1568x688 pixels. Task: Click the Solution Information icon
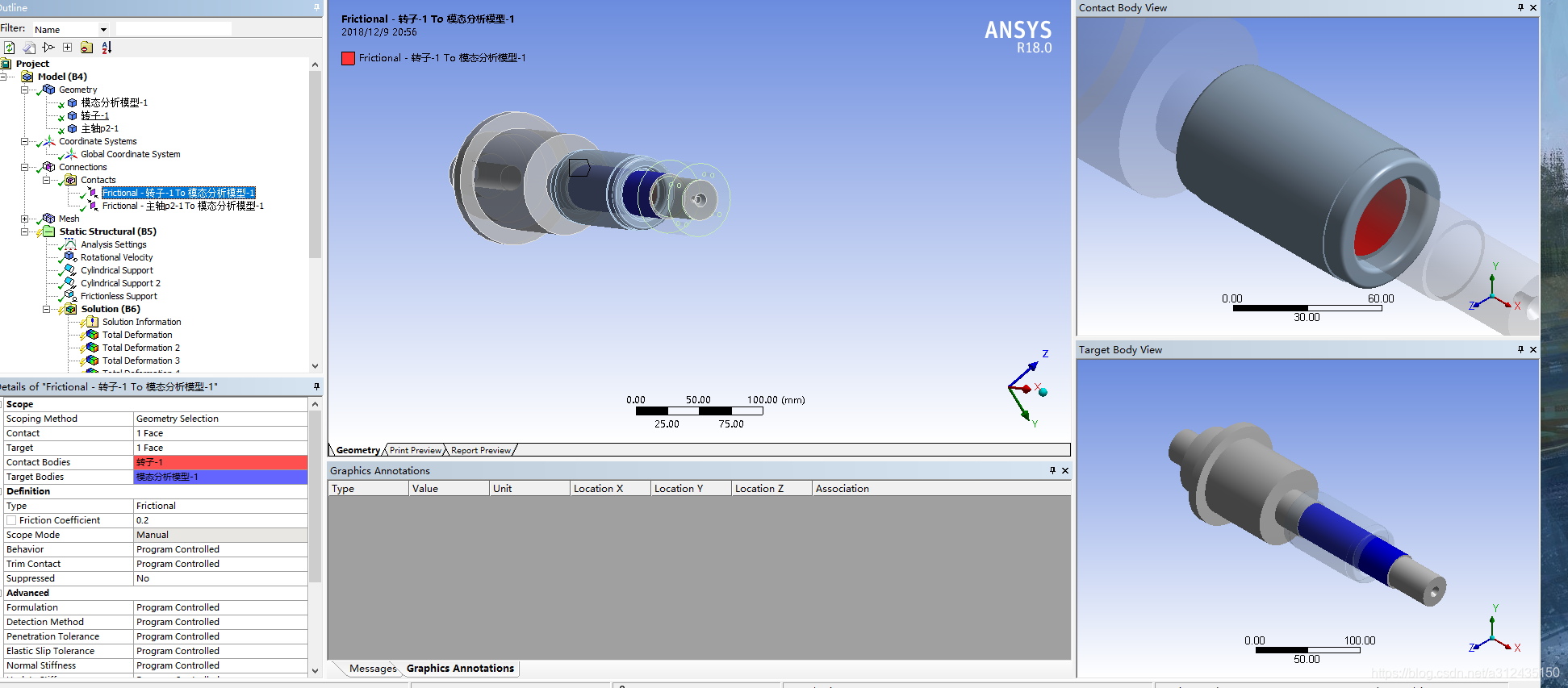pos(92,322)
